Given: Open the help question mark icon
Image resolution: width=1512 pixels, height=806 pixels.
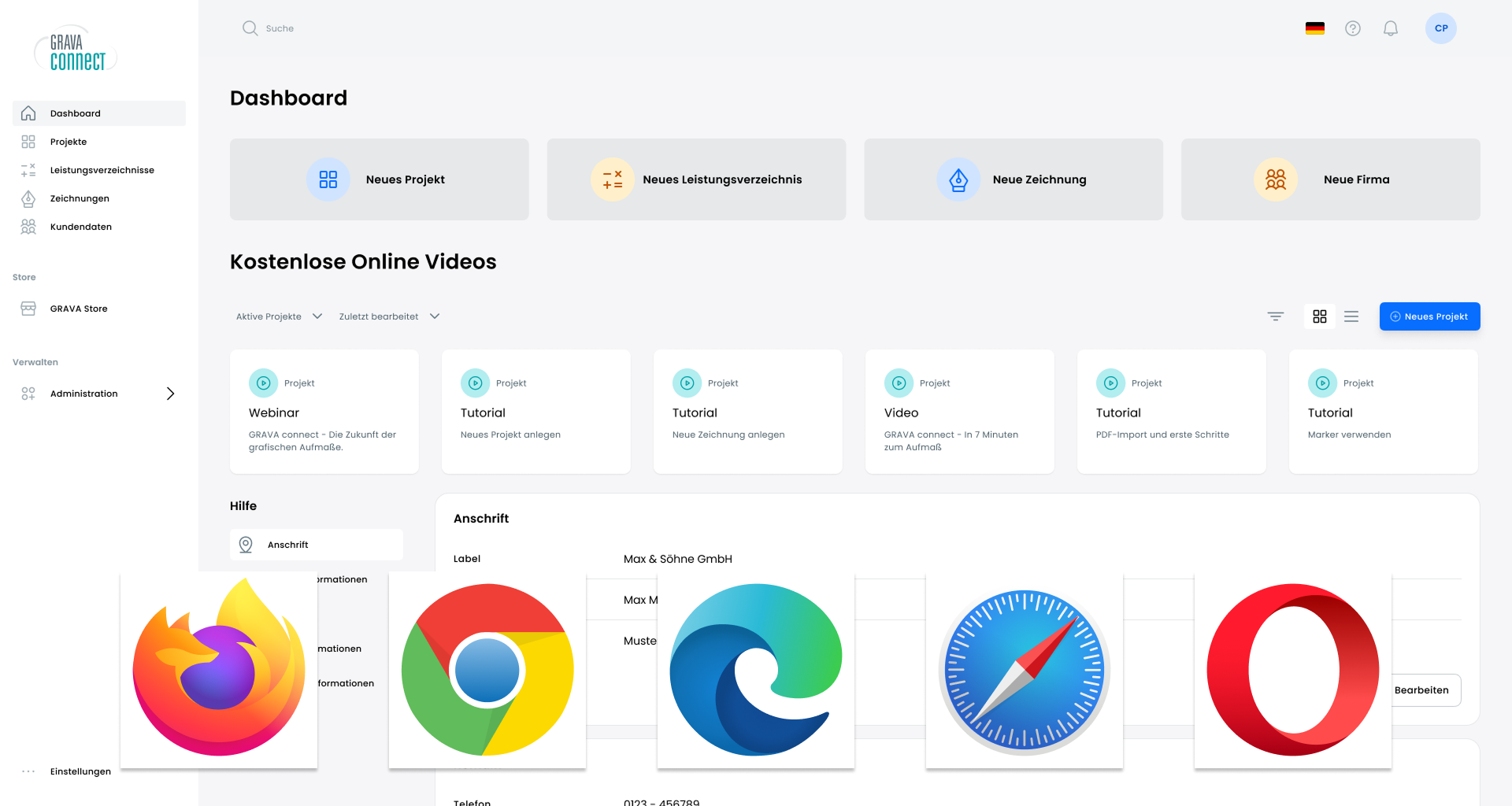Looking at the screenshot, I should tap(1353, 28).
